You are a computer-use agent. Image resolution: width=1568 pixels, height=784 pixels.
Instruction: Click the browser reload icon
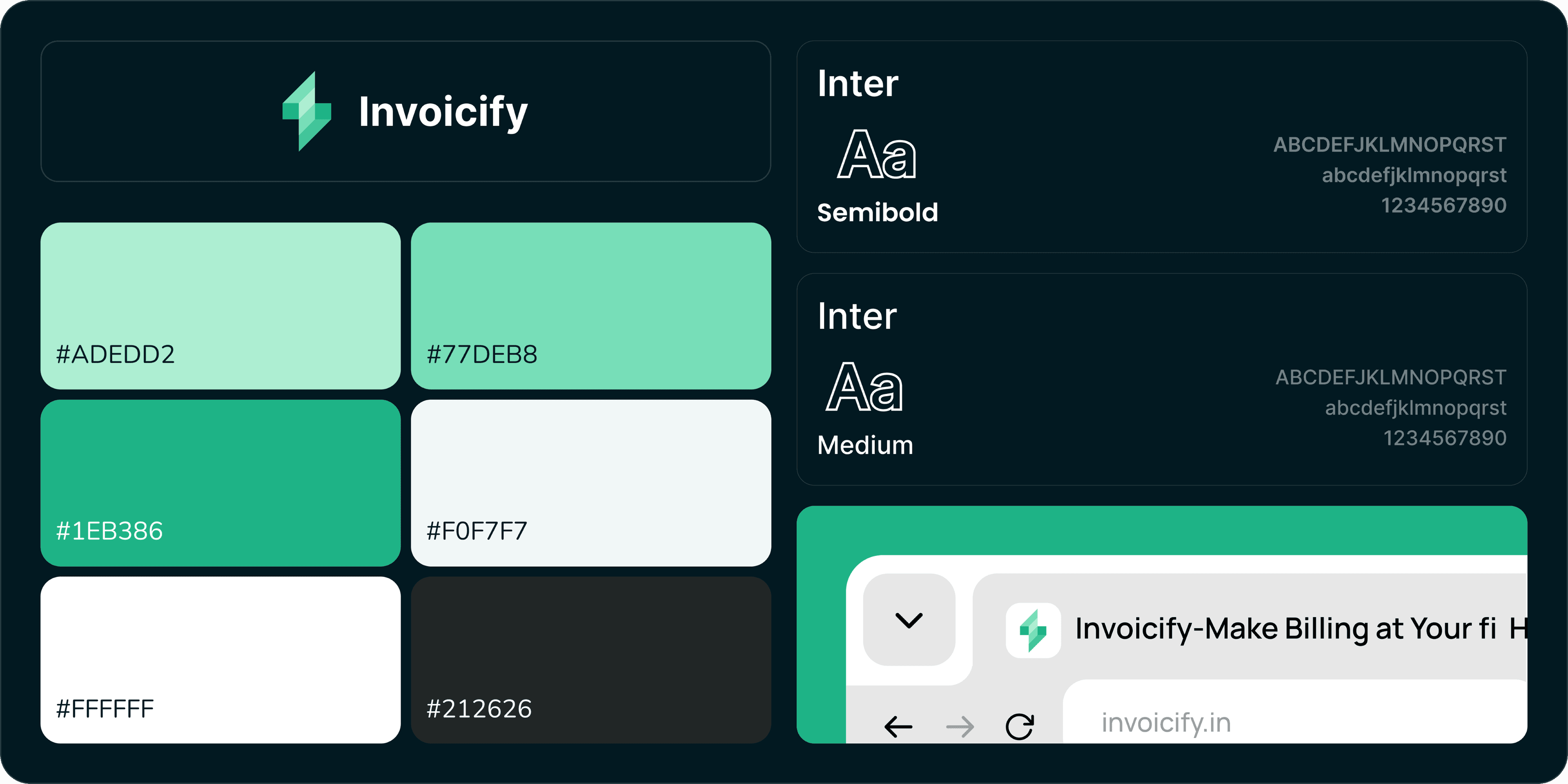(x=1020, y=726)
